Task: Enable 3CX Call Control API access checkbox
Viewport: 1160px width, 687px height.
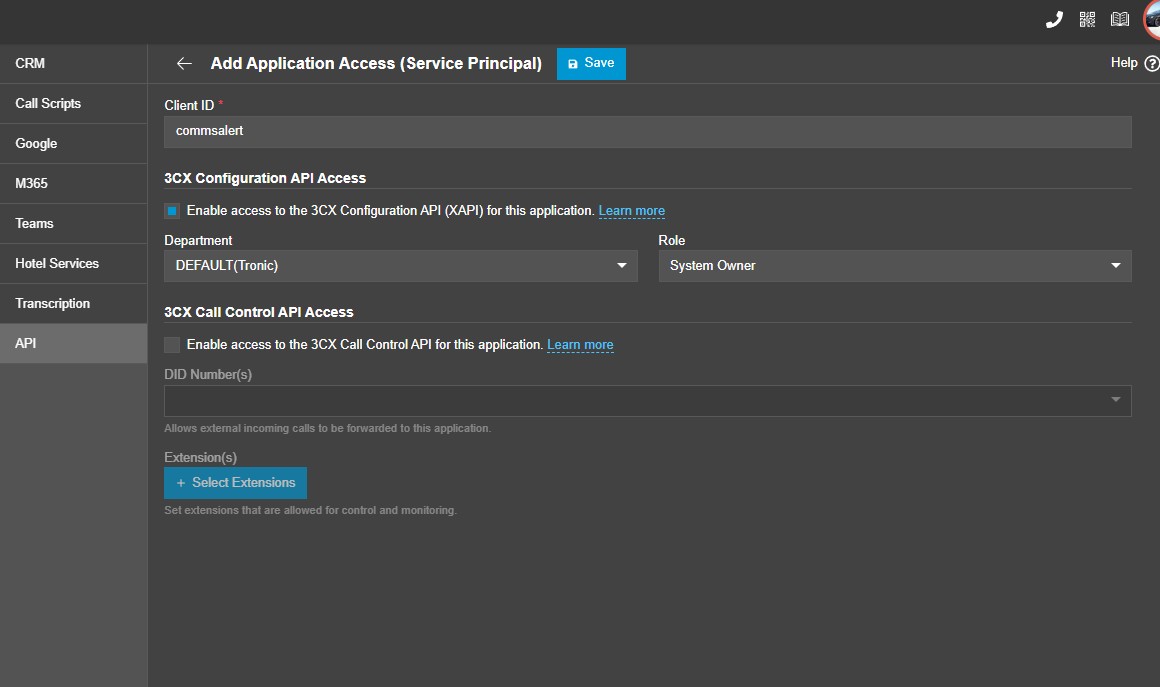Action: [x=172, y=345]
